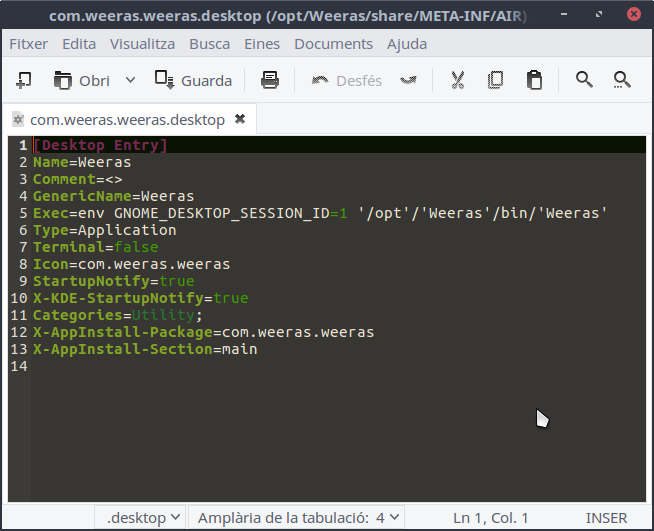Click the Desfés undo button
654x531 pixels.
pos(347,80)
